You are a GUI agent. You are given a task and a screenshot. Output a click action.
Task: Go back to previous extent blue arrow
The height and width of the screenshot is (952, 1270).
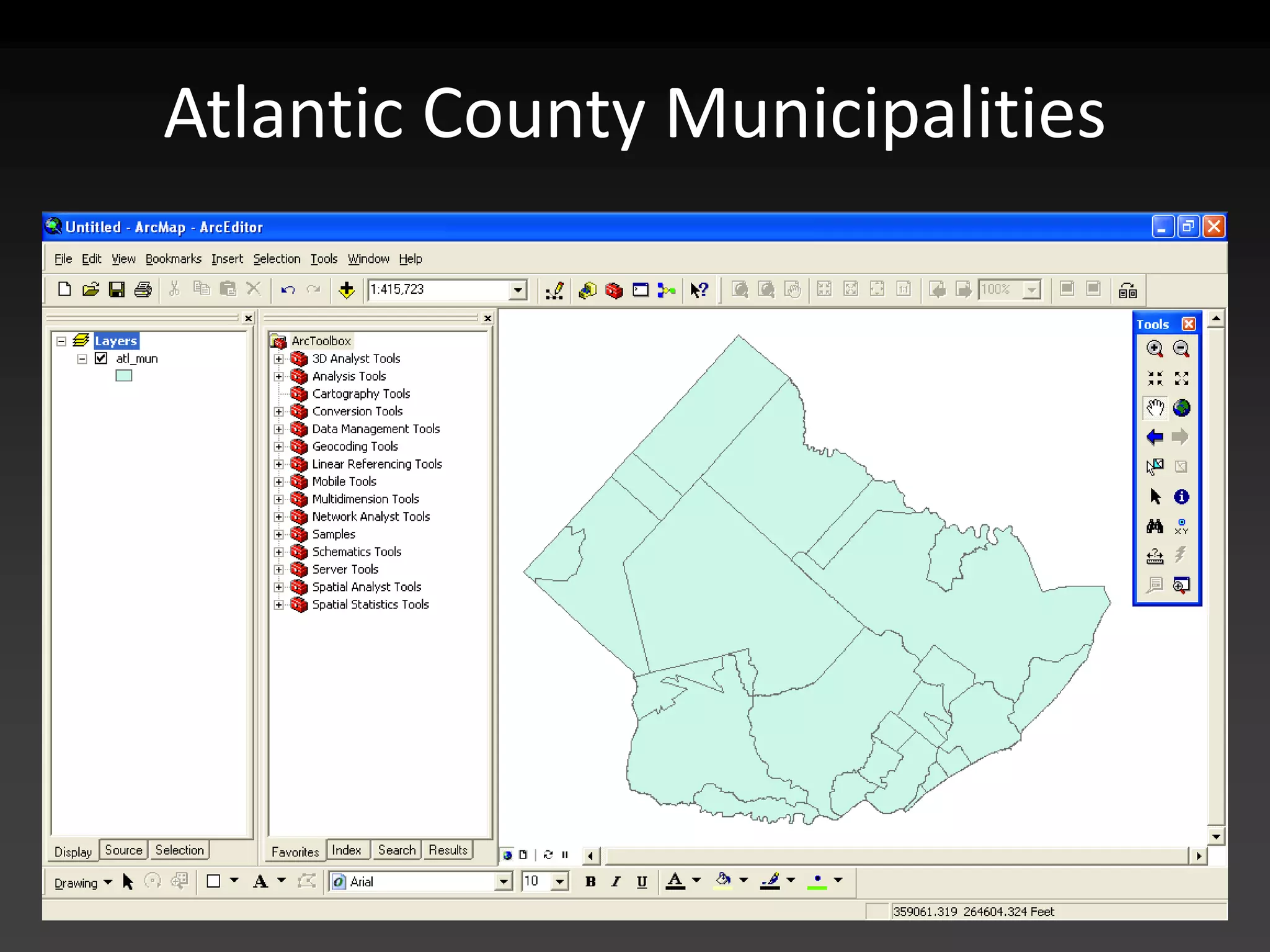click(x=1155, y=437)
